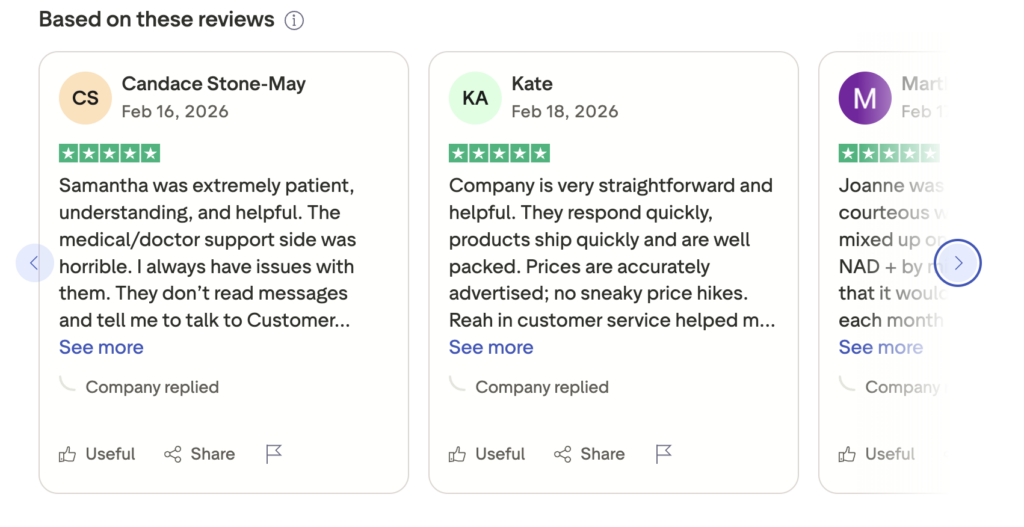Click the info icon beside review heading
This screenshot has height=527, width=1024.
294,20
